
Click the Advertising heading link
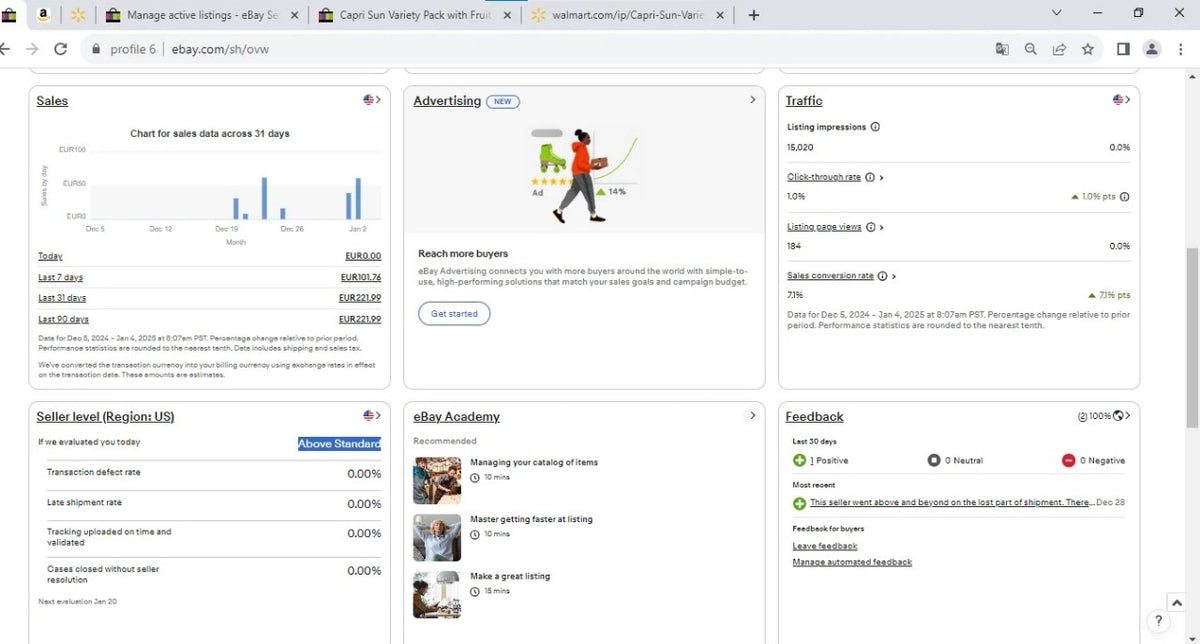447,101
